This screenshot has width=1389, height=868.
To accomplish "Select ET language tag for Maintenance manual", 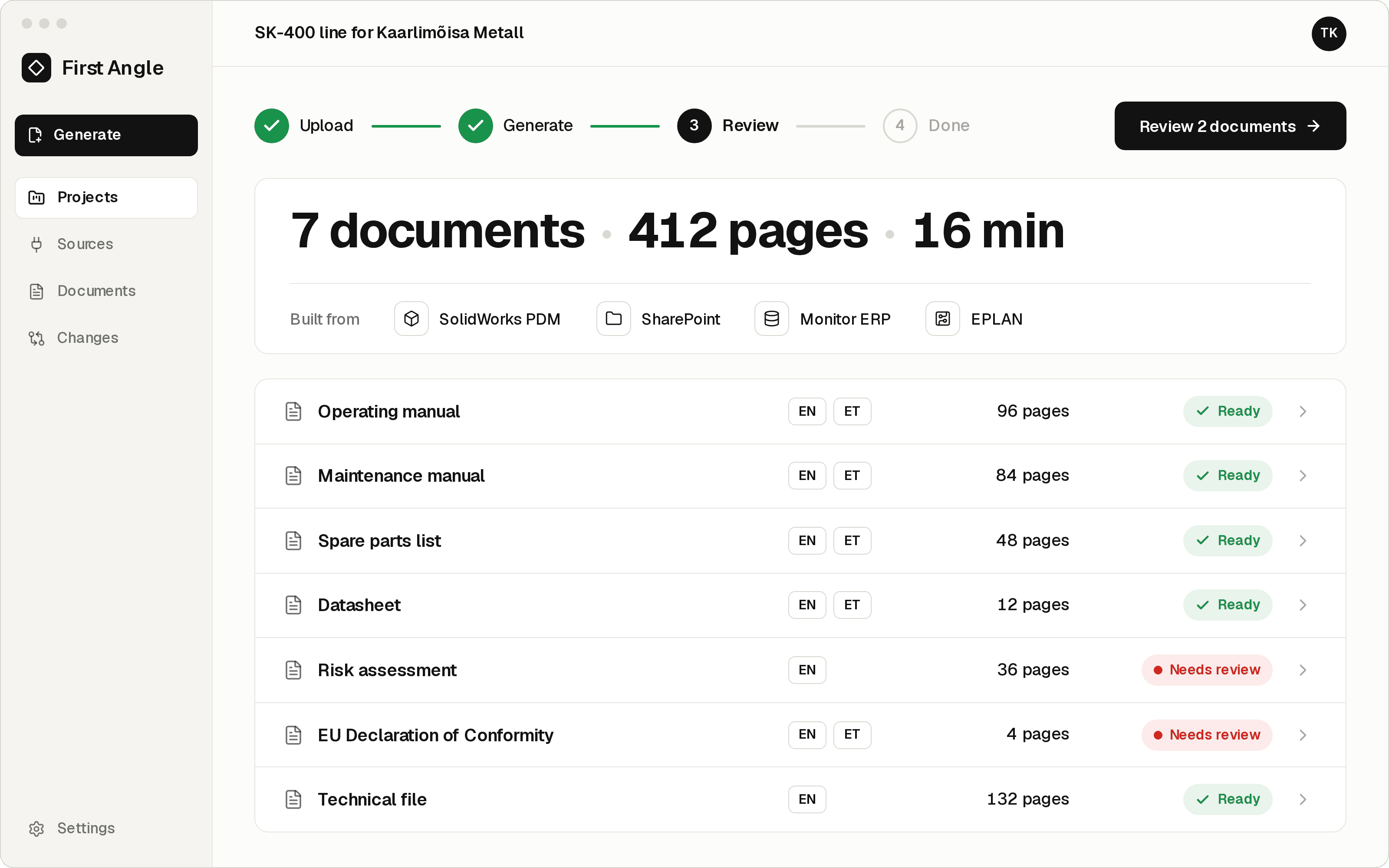I will [x=852, y=475].
